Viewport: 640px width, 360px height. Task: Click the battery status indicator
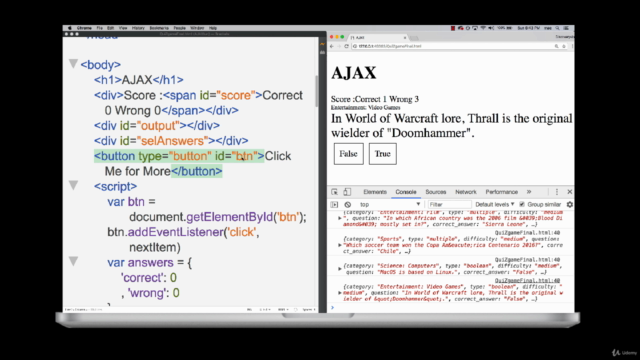[x=509, y=28]
